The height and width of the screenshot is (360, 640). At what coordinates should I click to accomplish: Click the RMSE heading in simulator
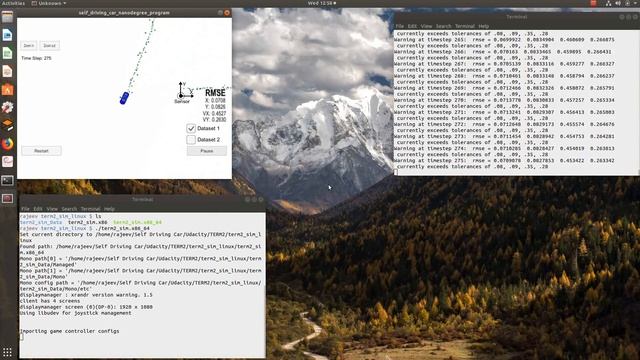[215, 93]
